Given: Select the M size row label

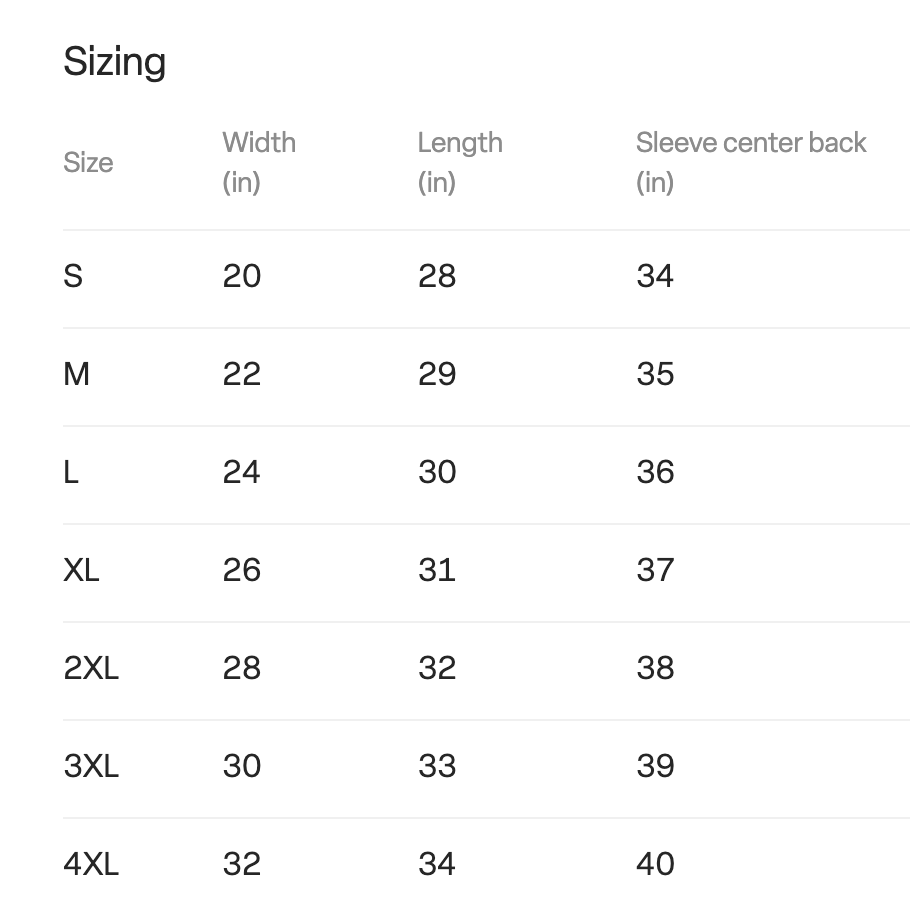Looking at the screenshot, I should point(77,374).
